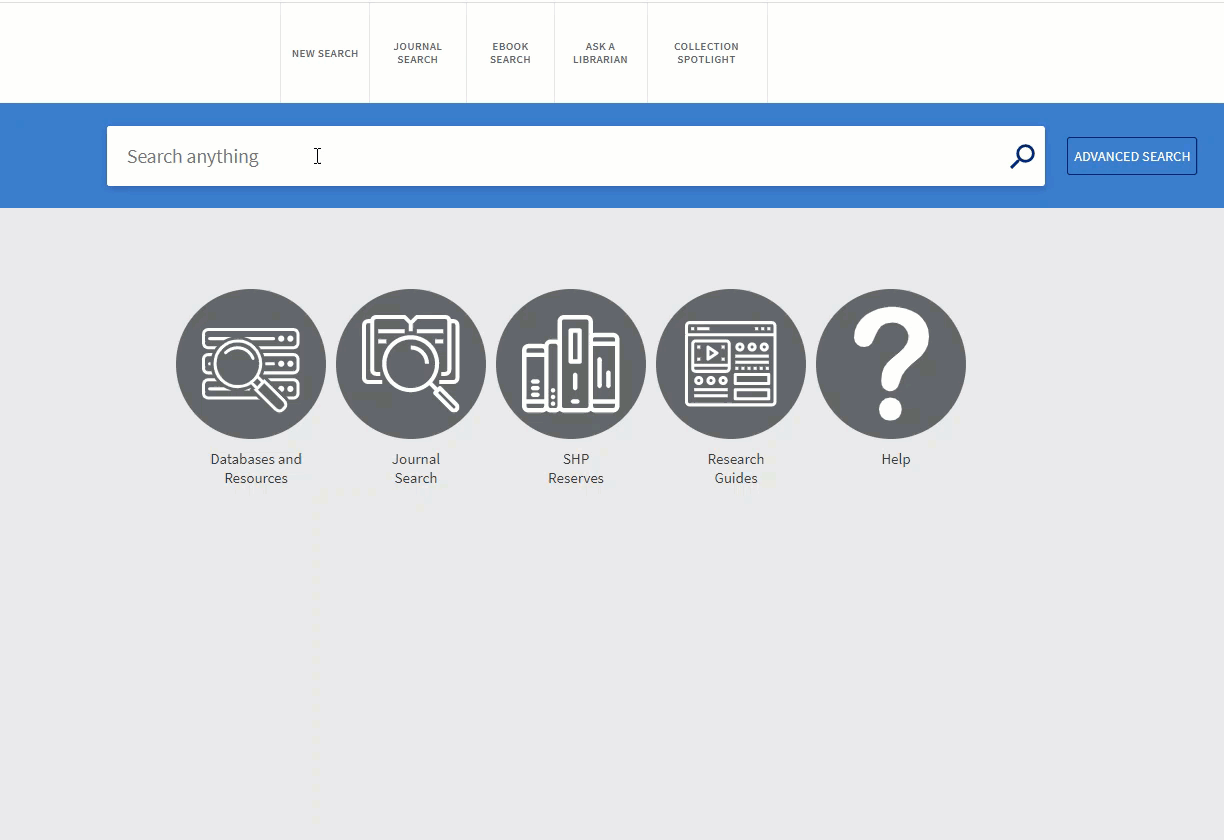Go to Ebook Search menu item
This screenshot has height=840, width=1224.
pos(510,53)
